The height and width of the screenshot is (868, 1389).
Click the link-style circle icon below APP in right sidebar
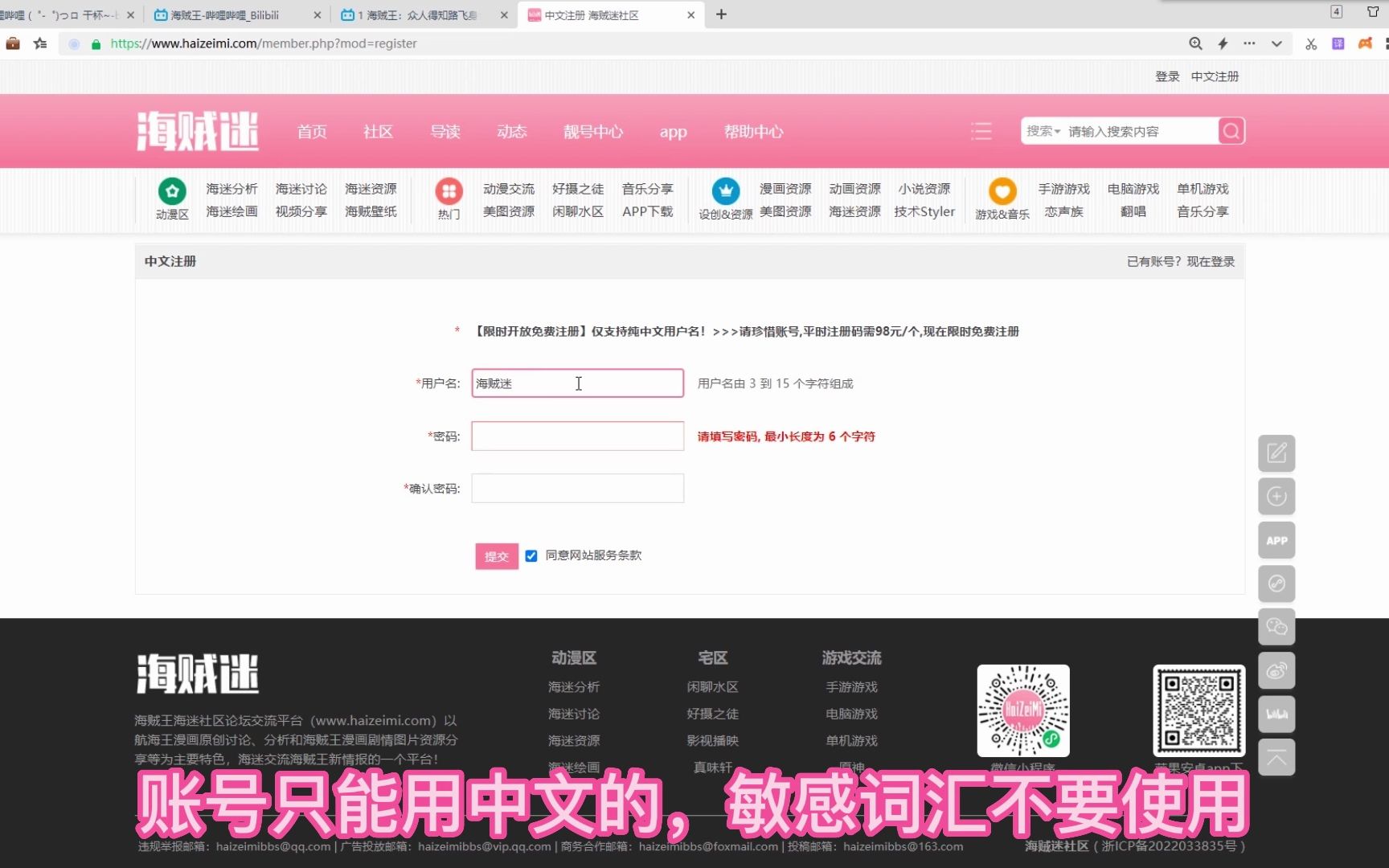pyautogui.click(x=1276, y=583)
